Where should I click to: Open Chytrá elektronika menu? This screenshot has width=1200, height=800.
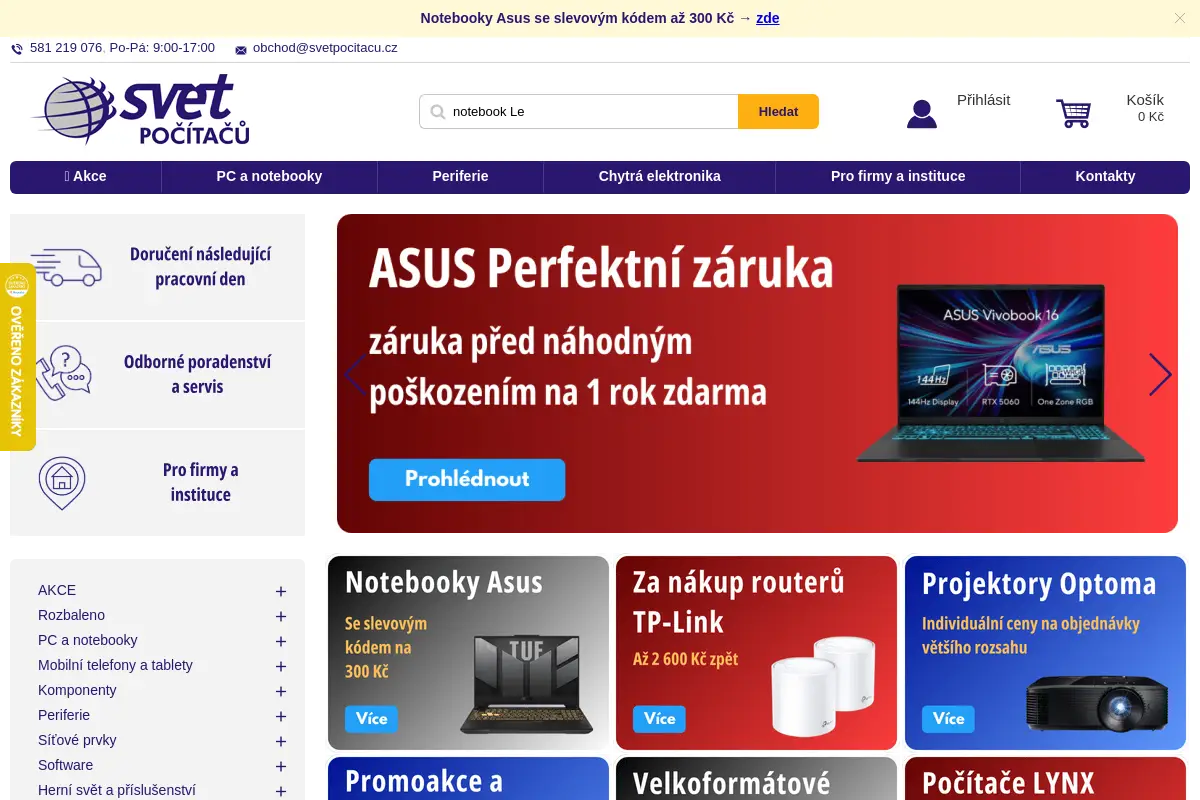pyautogui.click(x=659, y=176)
